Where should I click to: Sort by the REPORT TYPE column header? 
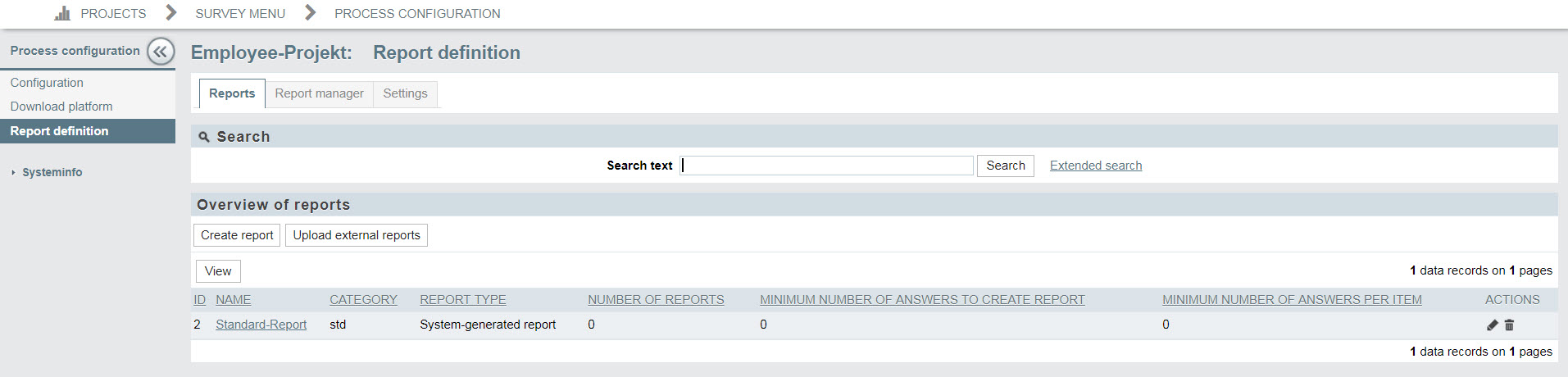(x=463, y=300)
